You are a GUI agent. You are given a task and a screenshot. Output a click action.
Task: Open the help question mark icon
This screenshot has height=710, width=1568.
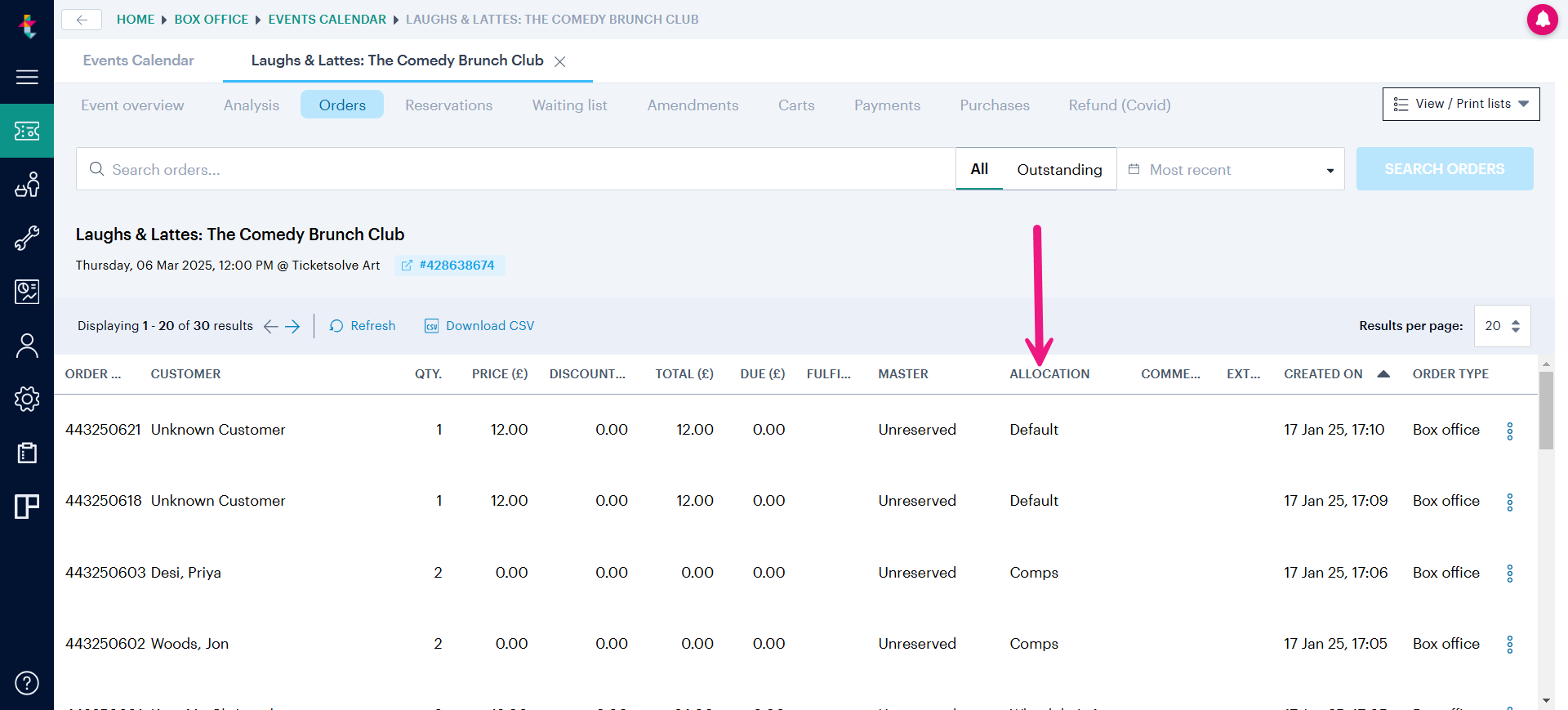pos(27,682)
